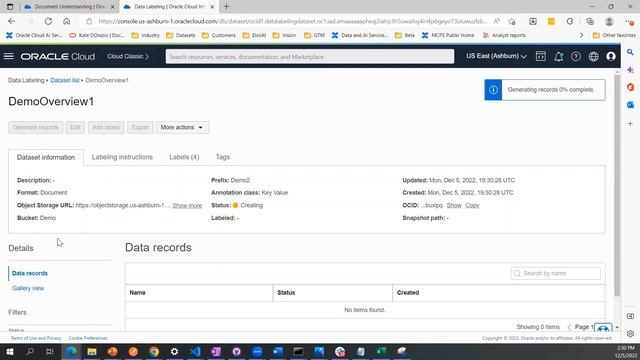Open the Edge profile avatar in the toolbar
The image size is (640, 360).
(x=609, y=21)
